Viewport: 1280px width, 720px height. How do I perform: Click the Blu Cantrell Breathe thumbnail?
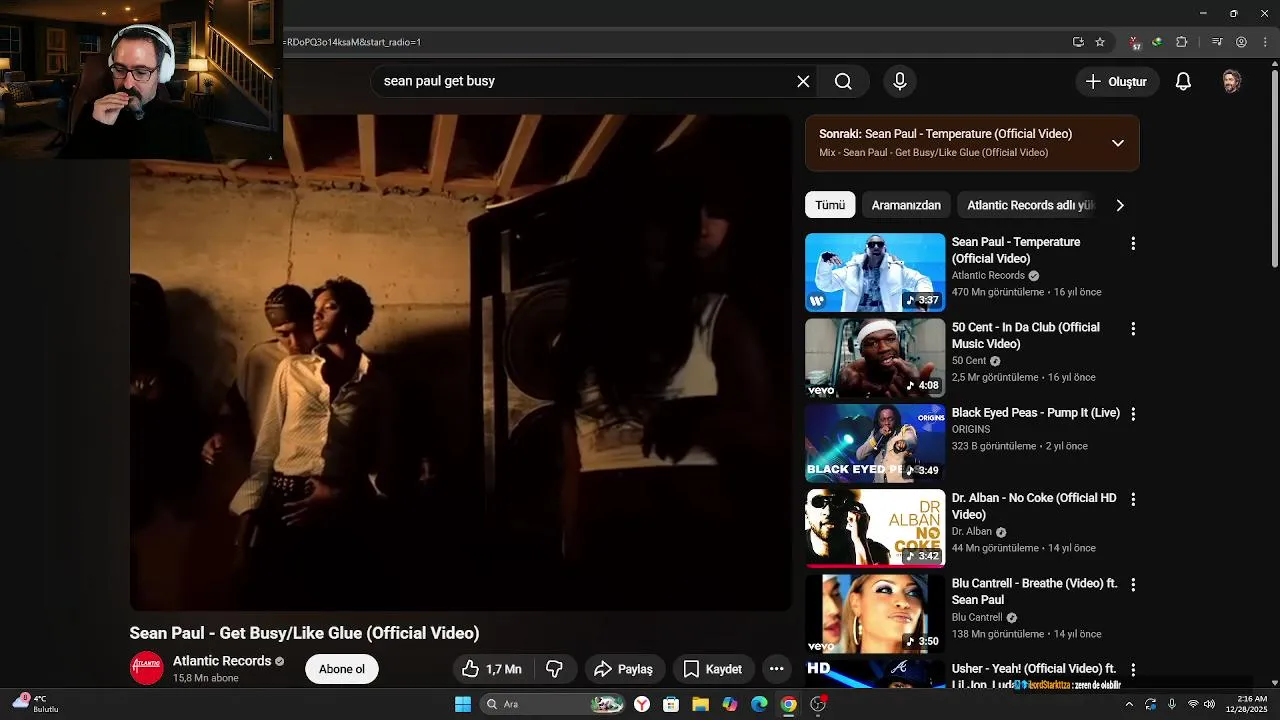(875, 614)
